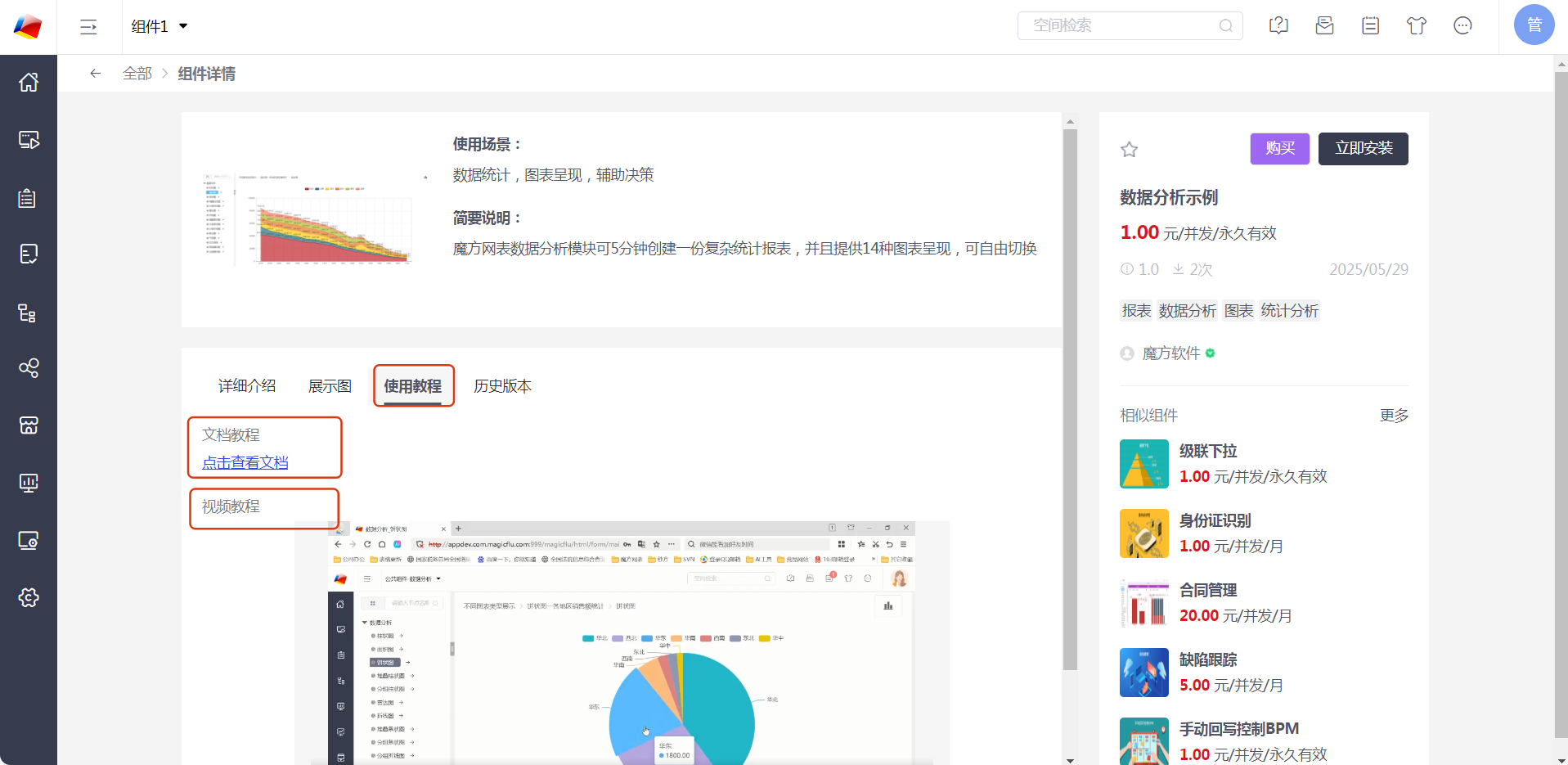Switch to the 历史版本 tab
Screen dimensions: 1568x765
click(502, 386)
